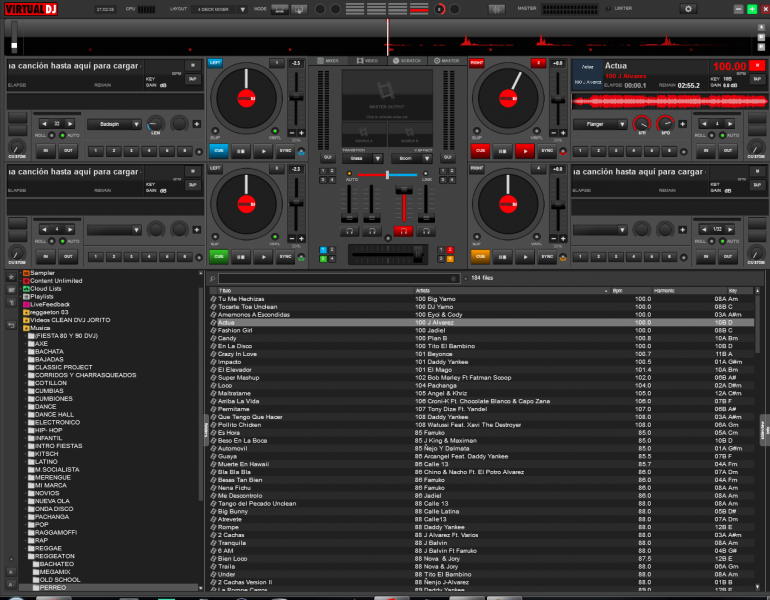
Task: Click the red master tempo M button on deck 2
Action: click(x=757, y=65)
